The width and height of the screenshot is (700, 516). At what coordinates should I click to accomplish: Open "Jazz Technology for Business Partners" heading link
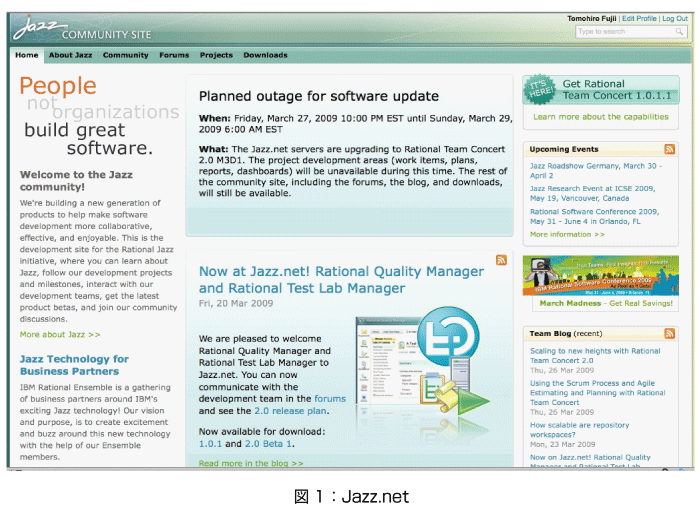click(74, 365)
